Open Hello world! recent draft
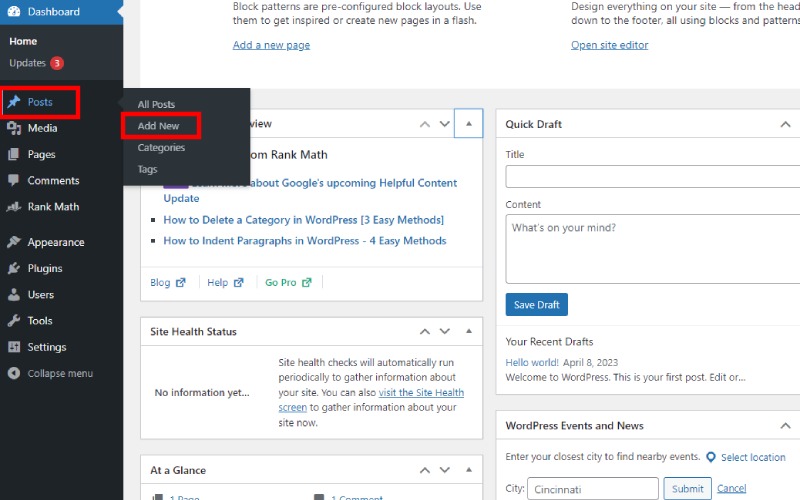 click(532, 363)
